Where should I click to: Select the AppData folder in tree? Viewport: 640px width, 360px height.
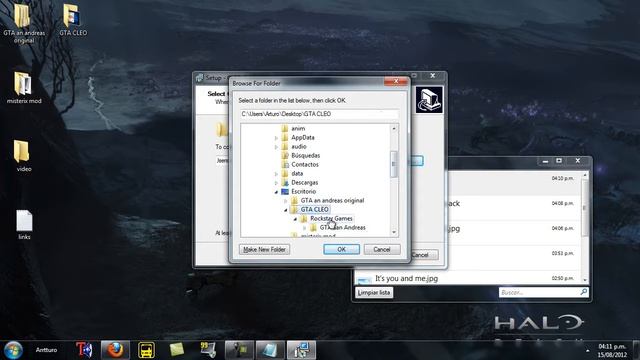[x=302, y=138]
